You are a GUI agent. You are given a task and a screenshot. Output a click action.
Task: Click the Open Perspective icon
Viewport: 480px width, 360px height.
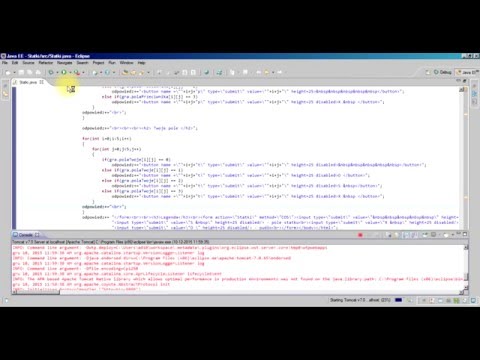[x=428, y=72]
